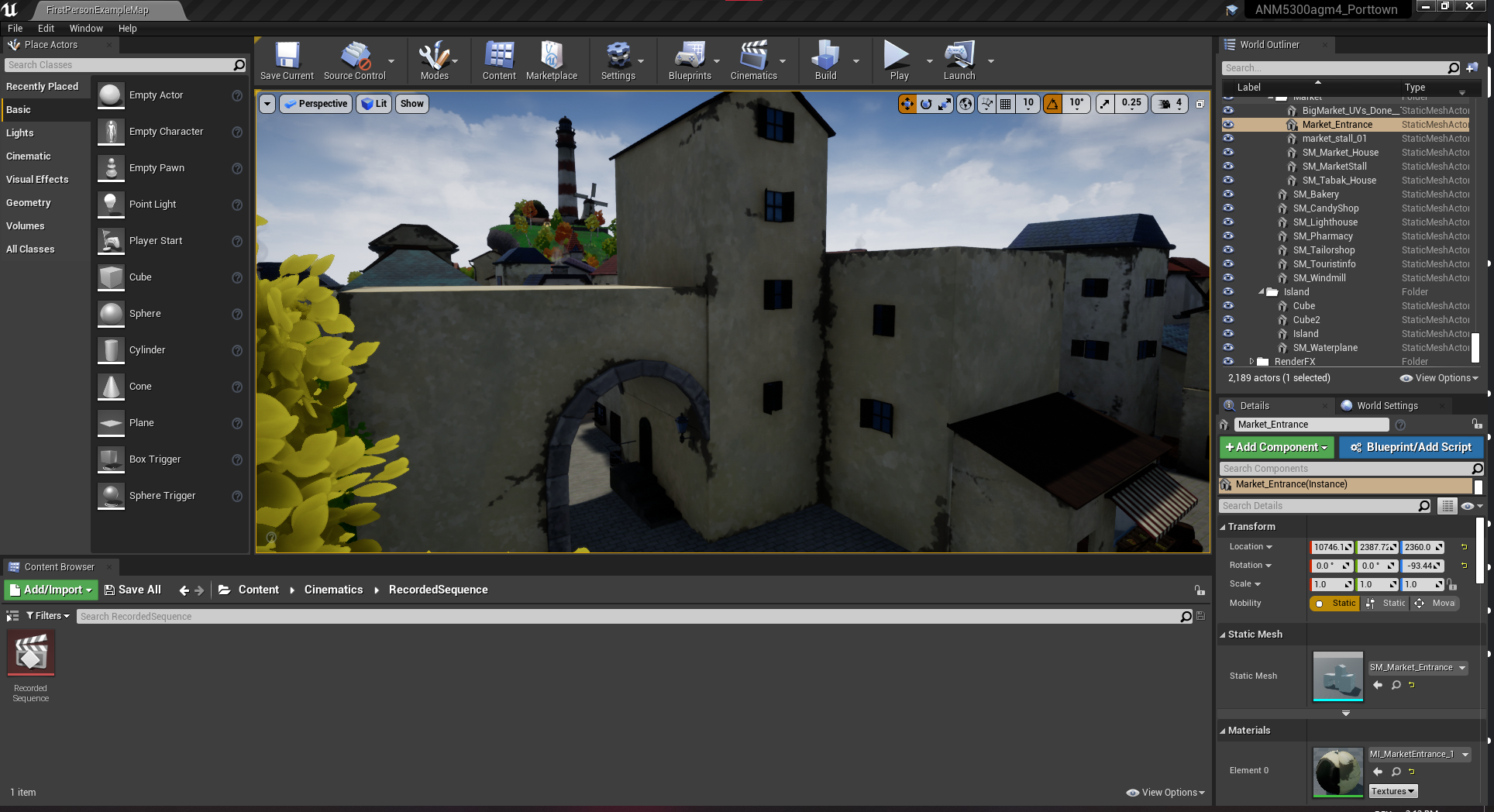
Task: Click Blueprint/Add Script button
Action: [1410, 448]
